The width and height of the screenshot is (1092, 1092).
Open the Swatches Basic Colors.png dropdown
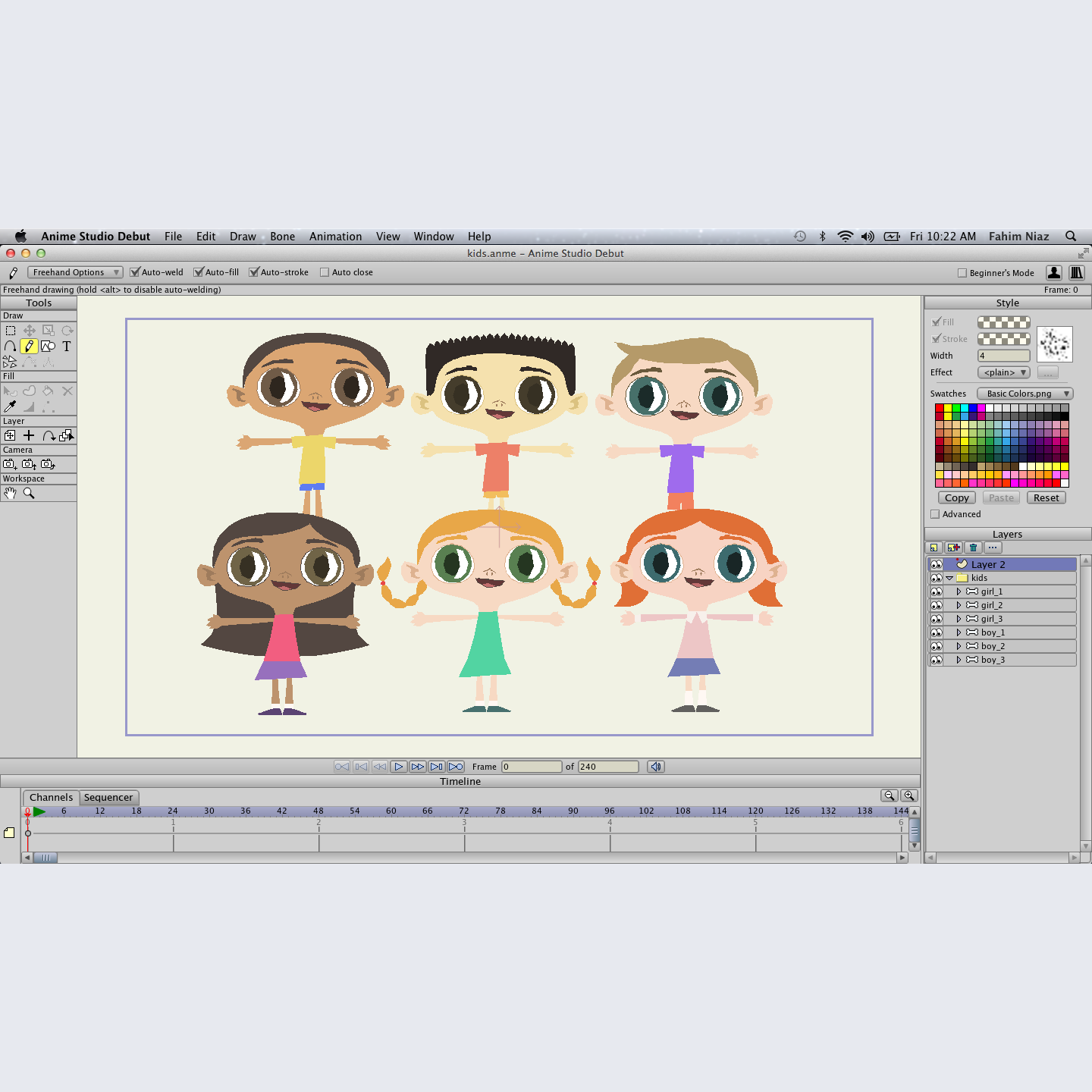1025,394
